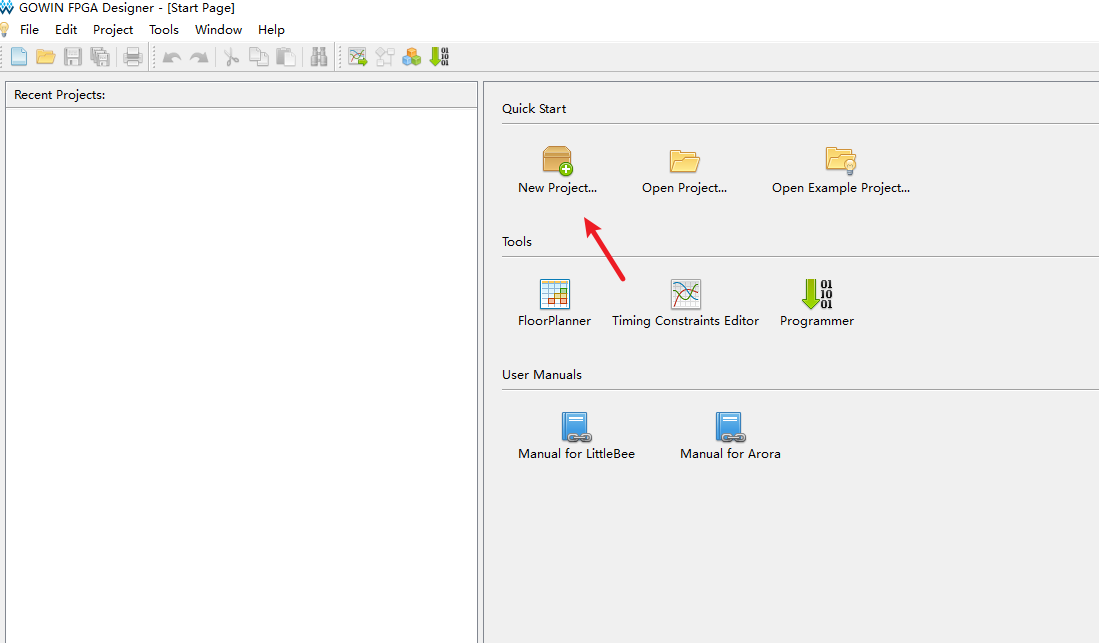Click the colored cubes toolbar icon
The image size is (1099, 643).
[x=411, y=57]
